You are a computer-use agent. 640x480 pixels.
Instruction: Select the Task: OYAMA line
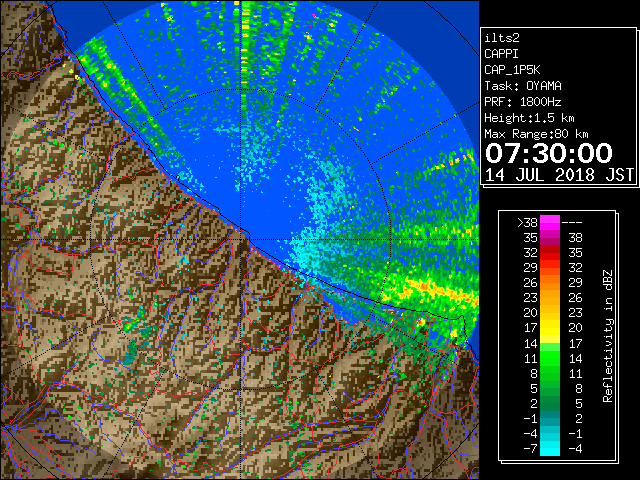tap(523, 86)
